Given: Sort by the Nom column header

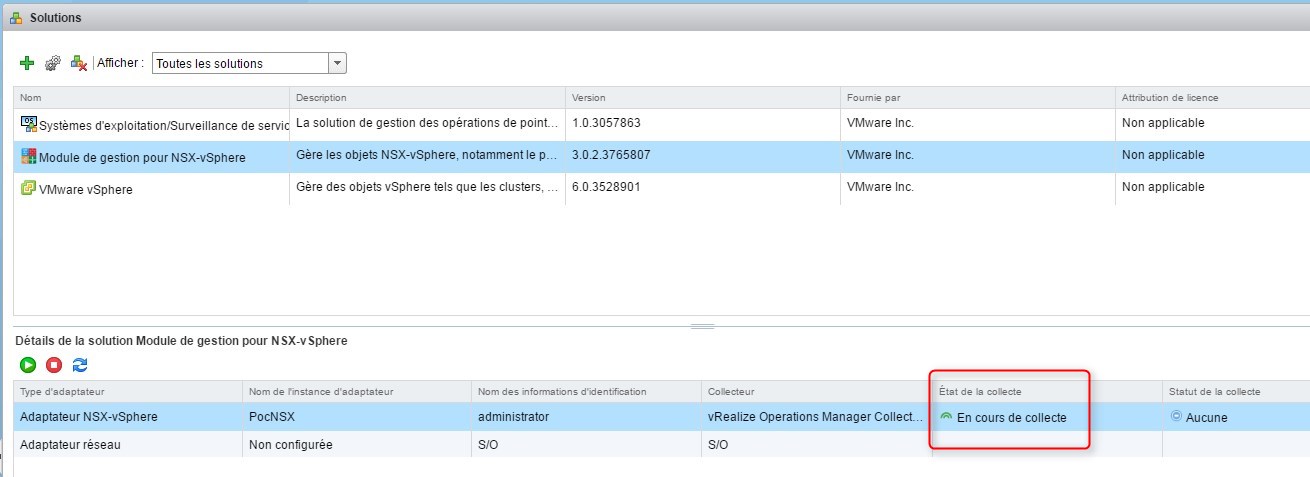Looking at the screenshot, I should click(x=150, y=97).
